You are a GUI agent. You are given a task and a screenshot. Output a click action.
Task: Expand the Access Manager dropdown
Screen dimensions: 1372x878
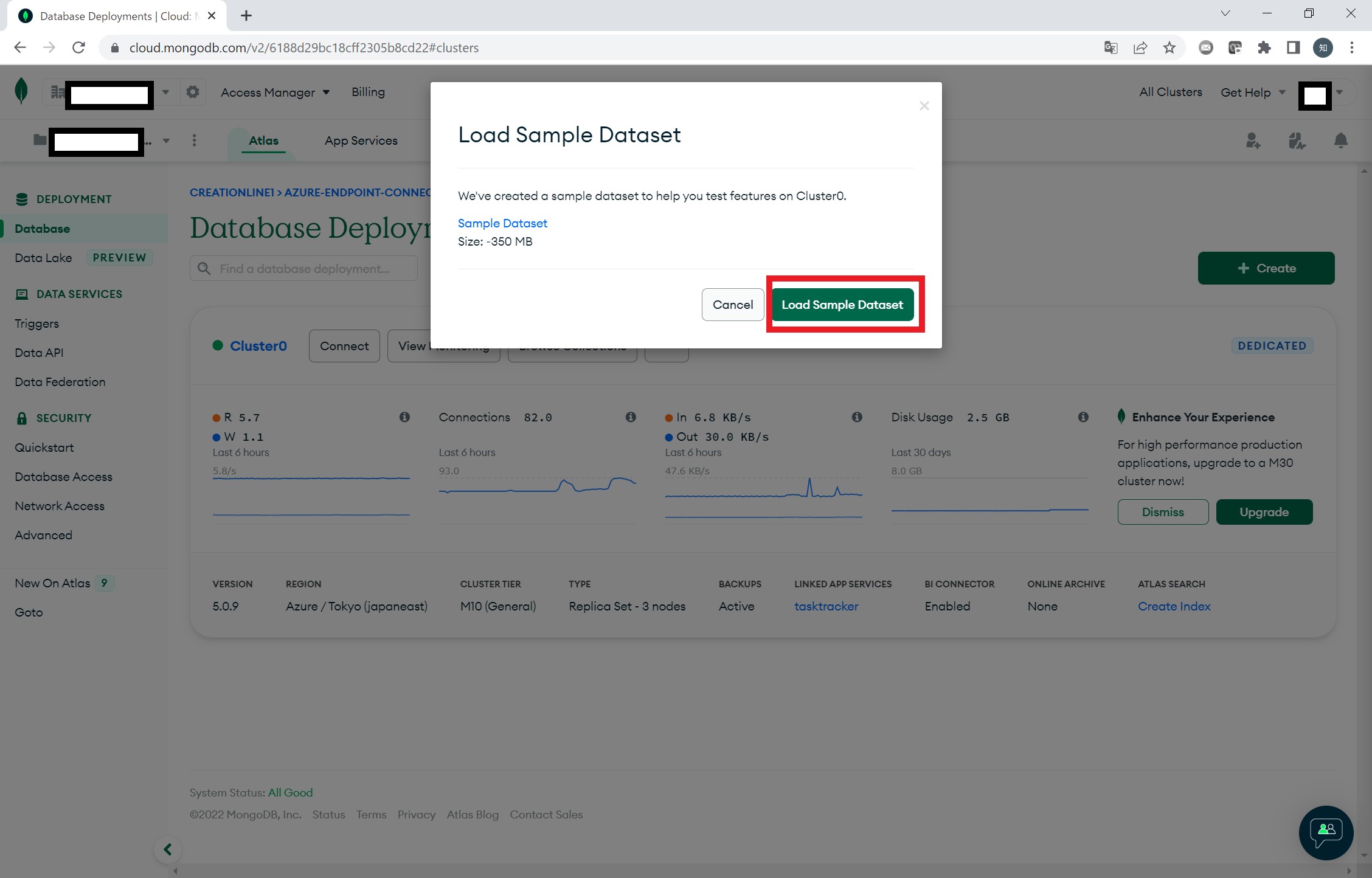point(275,92)
